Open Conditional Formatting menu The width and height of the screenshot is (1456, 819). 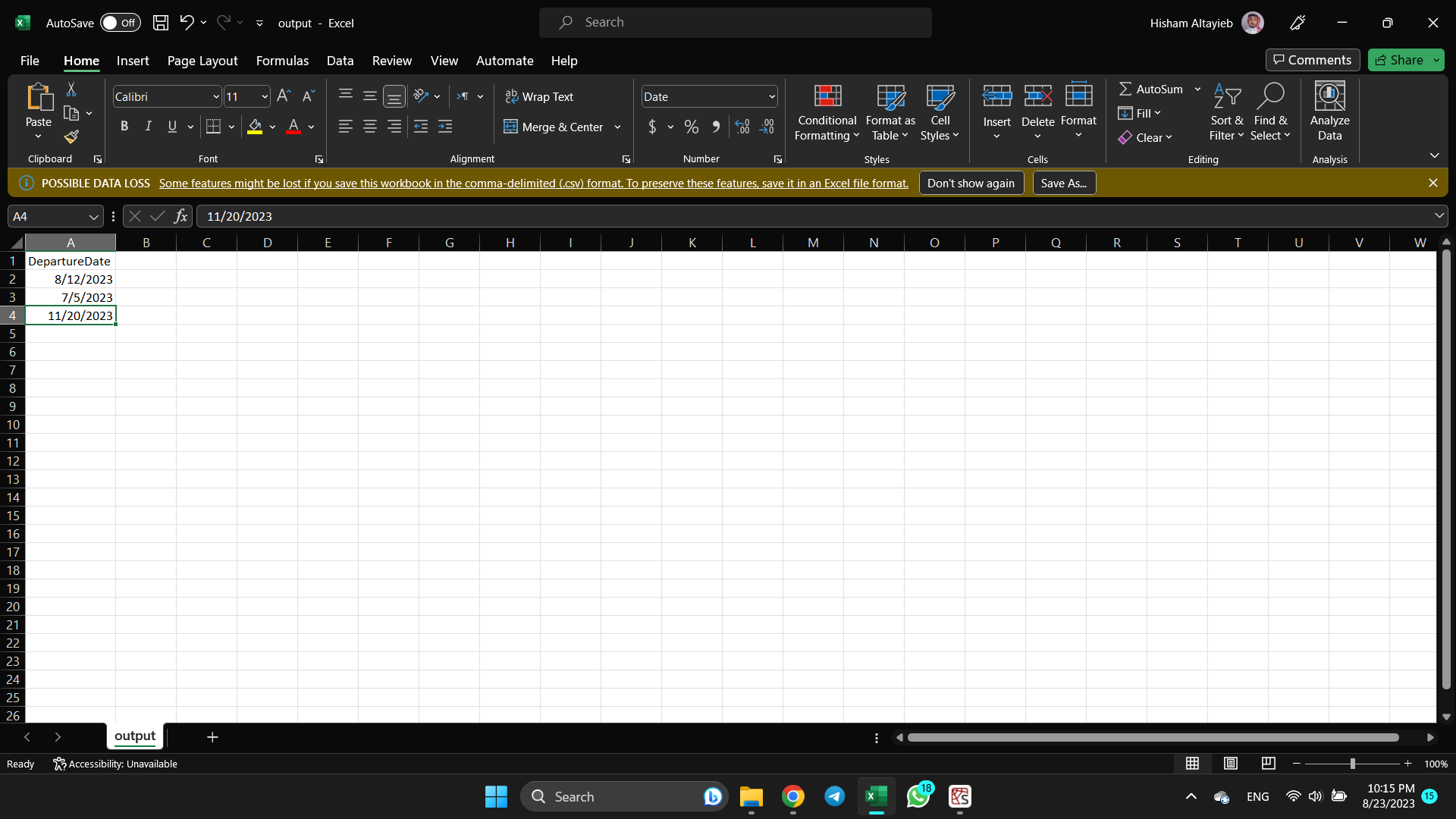coord(827,114)
